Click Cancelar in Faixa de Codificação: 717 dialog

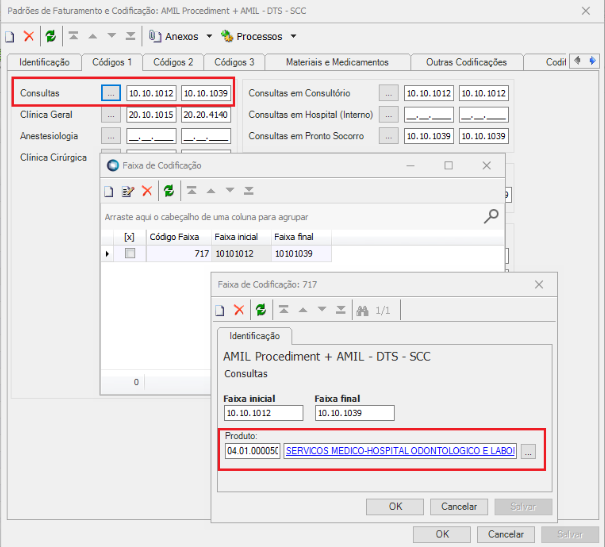pyautogui.click(x=459, y=506)
